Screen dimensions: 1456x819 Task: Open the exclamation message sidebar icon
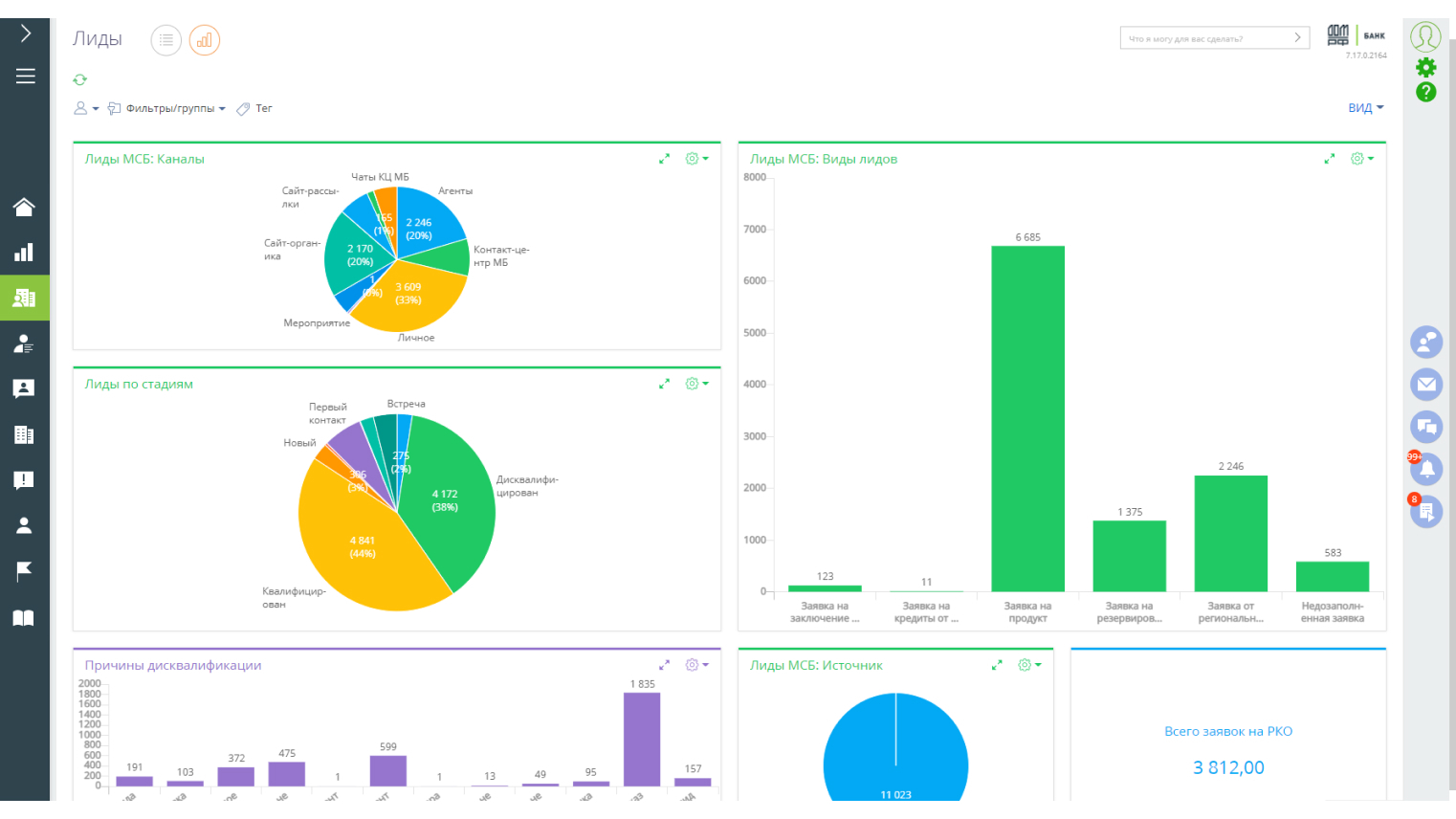click(24, 480)
